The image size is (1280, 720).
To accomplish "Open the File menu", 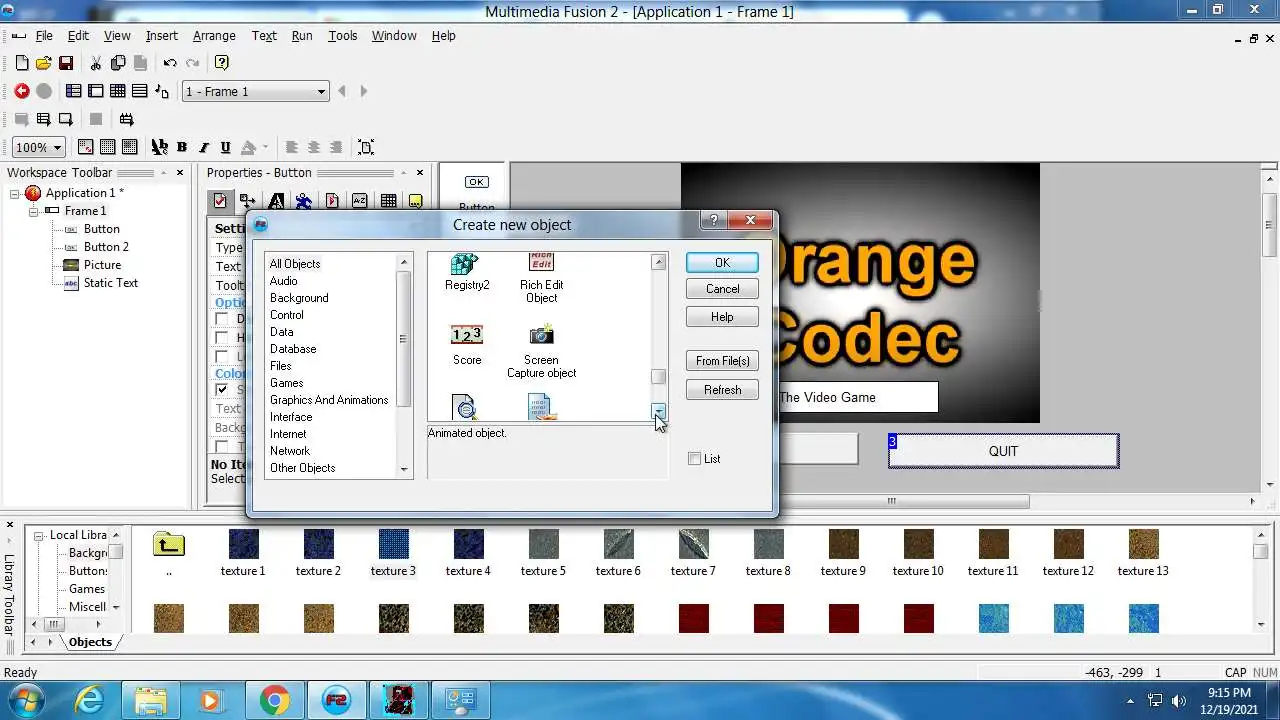I will pyautogui.click(x=45, y=35).
